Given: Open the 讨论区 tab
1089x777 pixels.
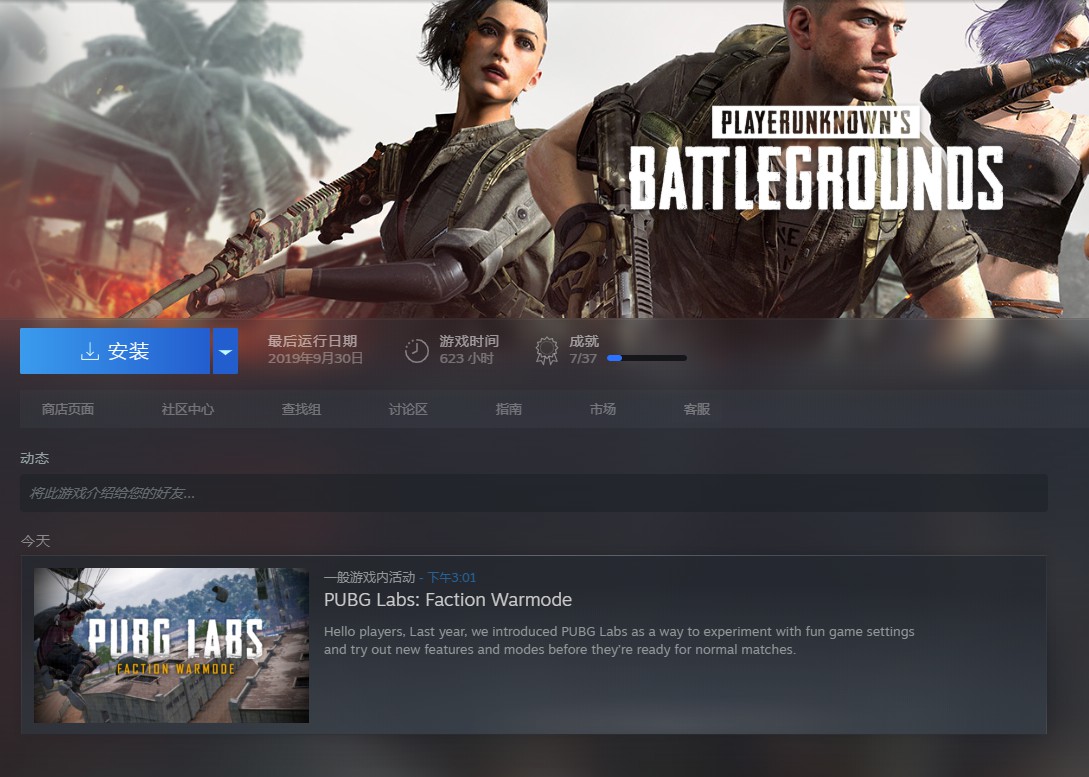Looking at the screenshot, I should tap(408, 409).
